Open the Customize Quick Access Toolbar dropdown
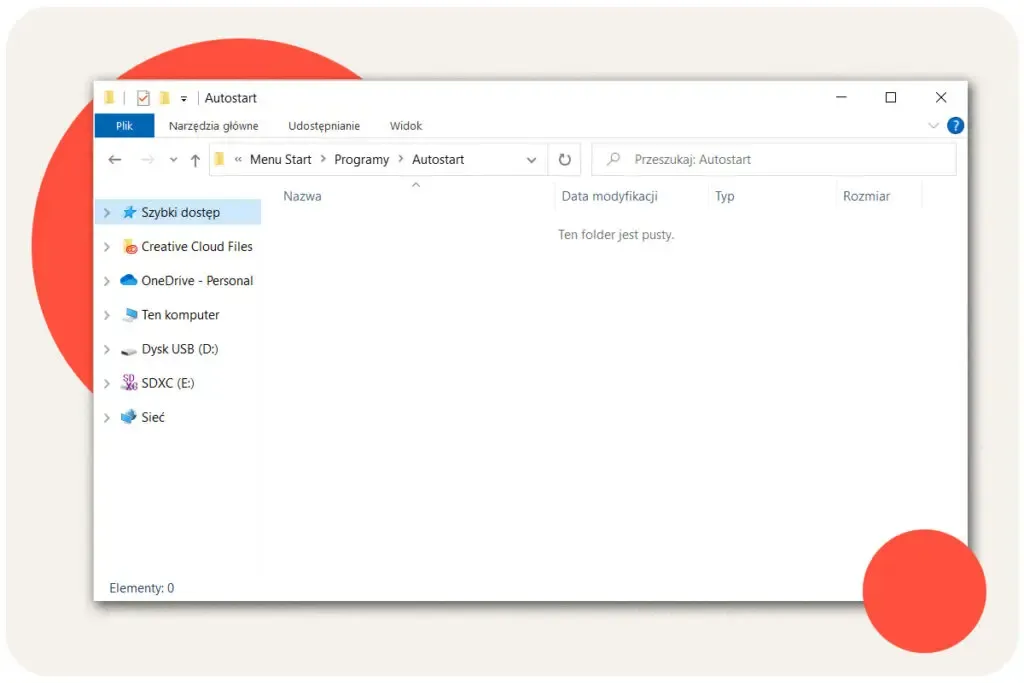Screen dimensions: 1024x683 (x=184, y=97)
